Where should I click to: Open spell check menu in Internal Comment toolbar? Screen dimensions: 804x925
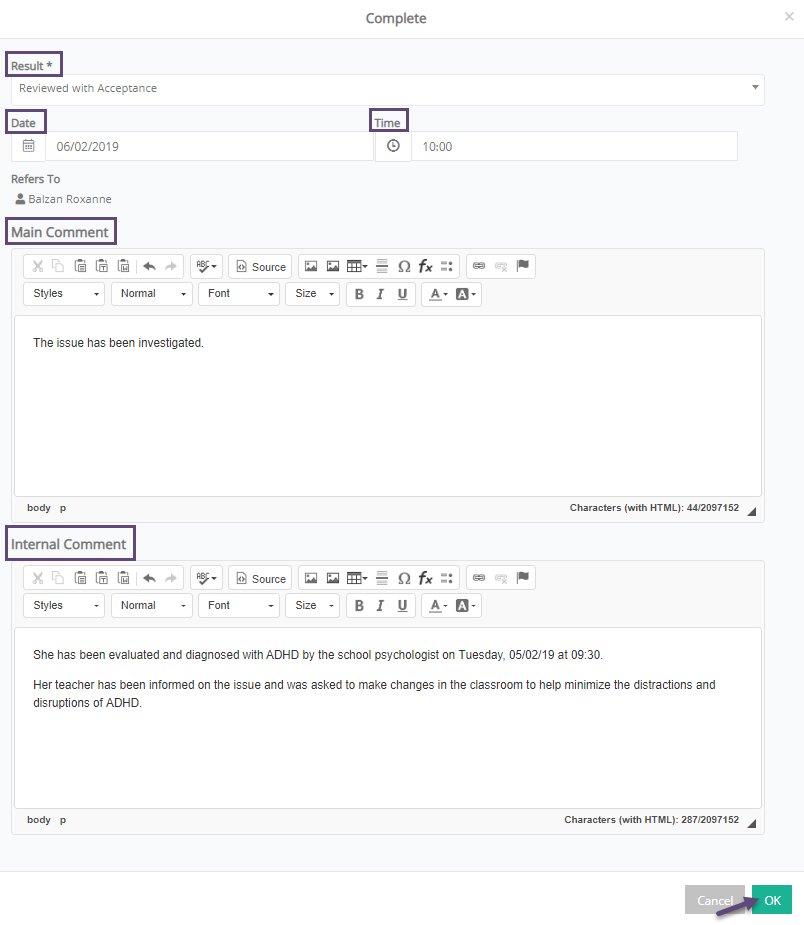tap(206, 578)
